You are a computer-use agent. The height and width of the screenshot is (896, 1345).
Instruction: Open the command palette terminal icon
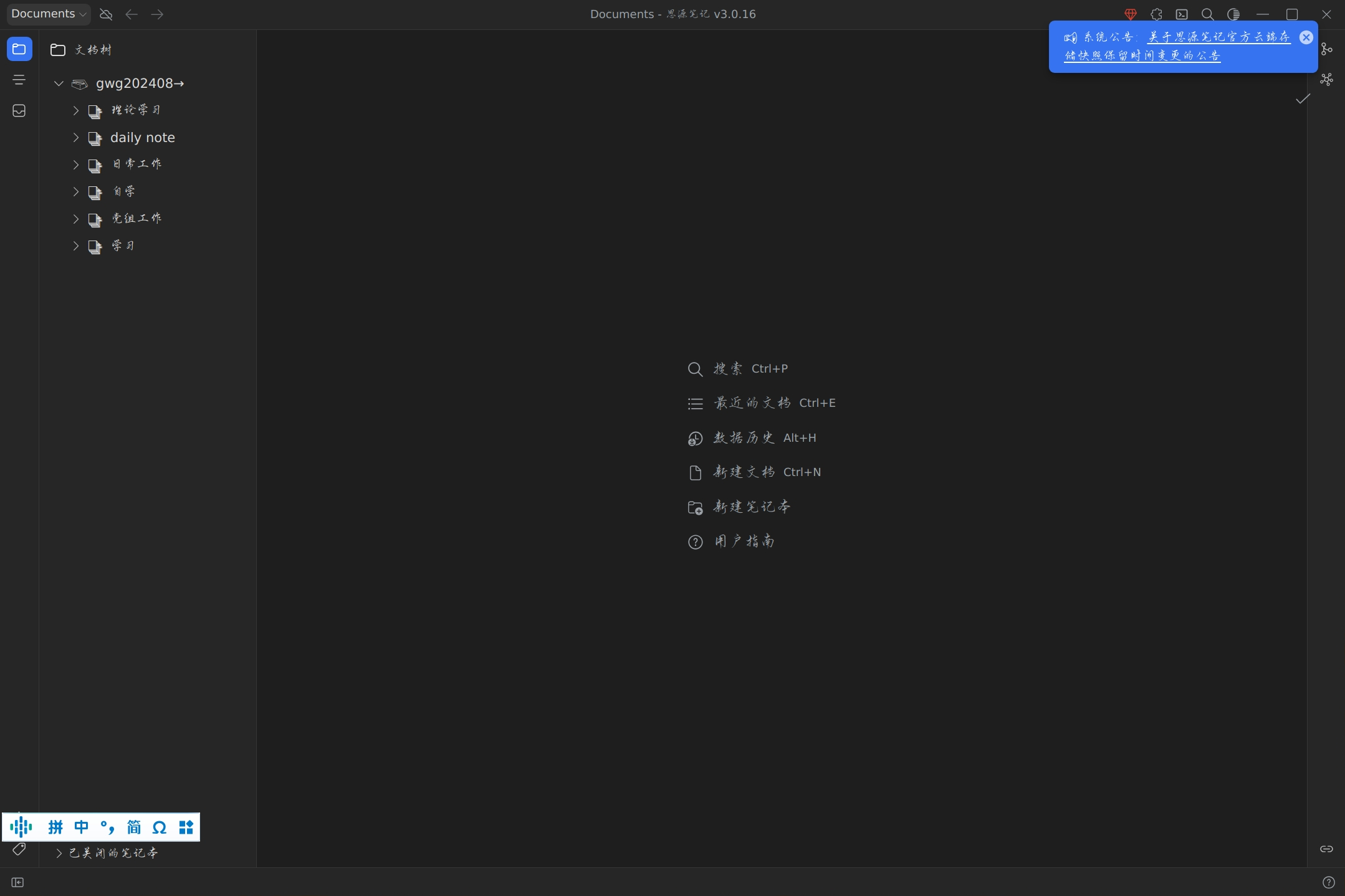1182,14
